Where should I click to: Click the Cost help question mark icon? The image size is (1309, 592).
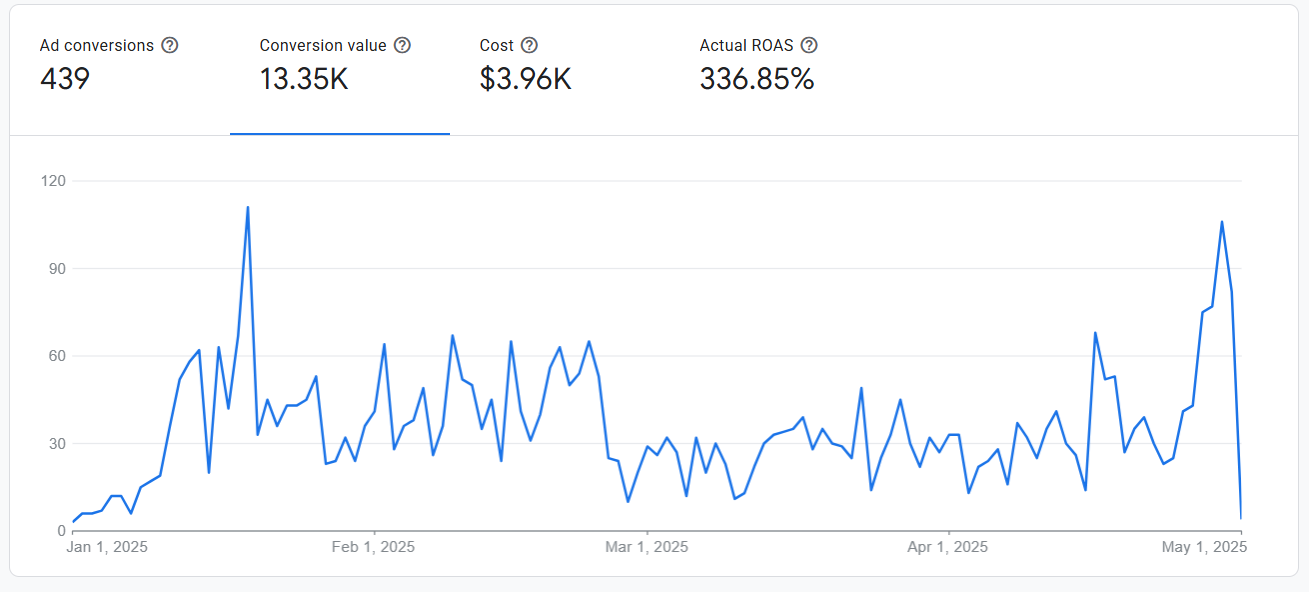(x=530, y=45)
